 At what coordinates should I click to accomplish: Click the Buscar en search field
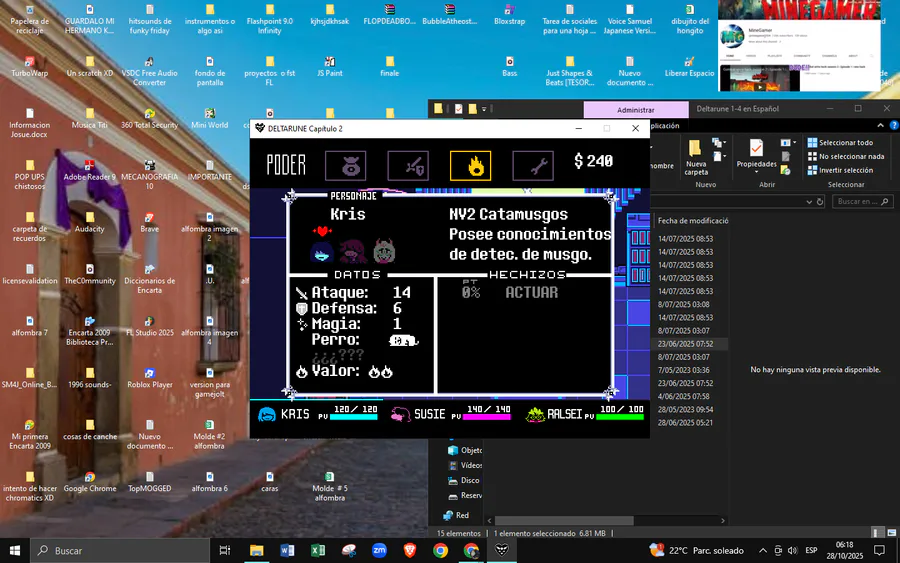pos(863,201)
